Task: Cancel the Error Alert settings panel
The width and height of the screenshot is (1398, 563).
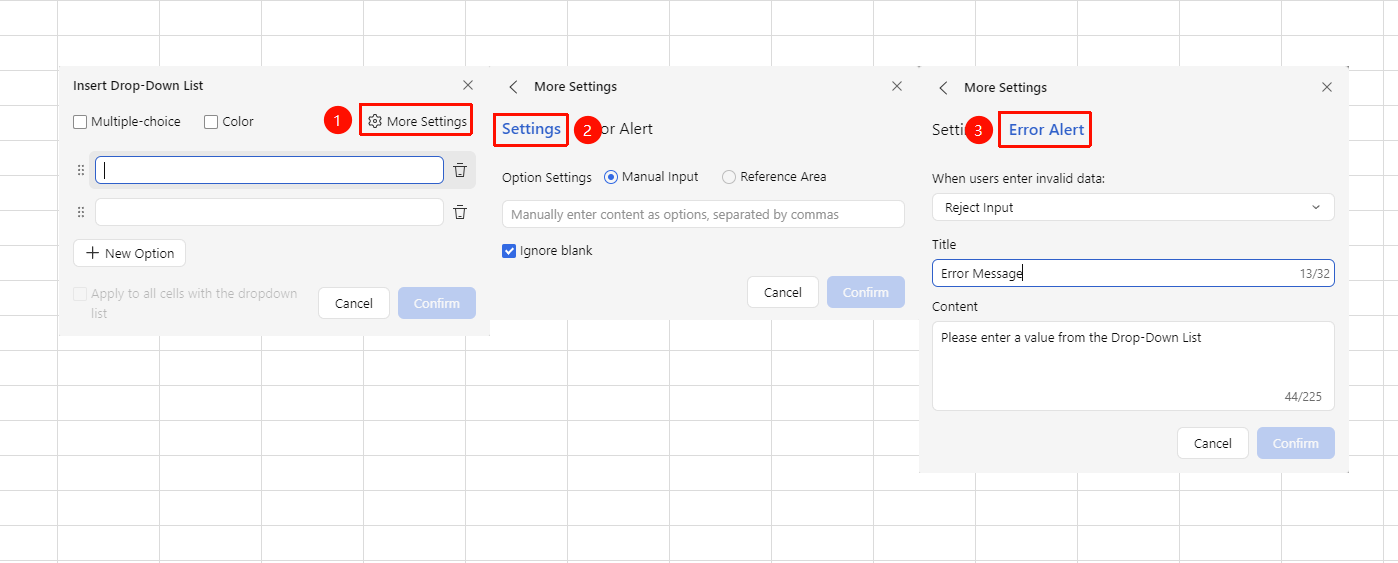Action: [x=1213, y=443]
